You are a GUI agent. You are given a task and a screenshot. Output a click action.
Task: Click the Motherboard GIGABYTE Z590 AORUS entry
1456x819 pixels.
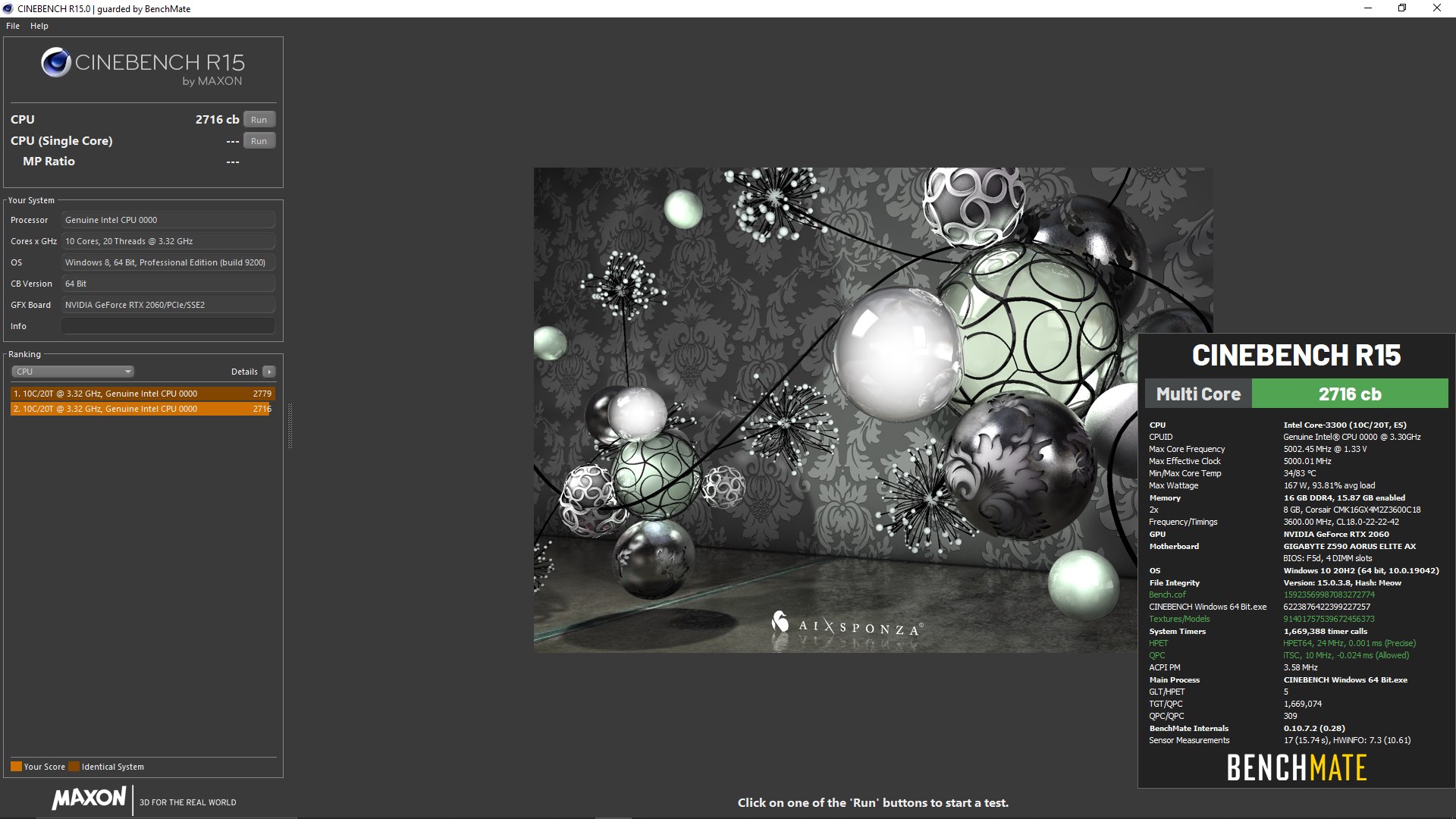(x=1350, y=546)
